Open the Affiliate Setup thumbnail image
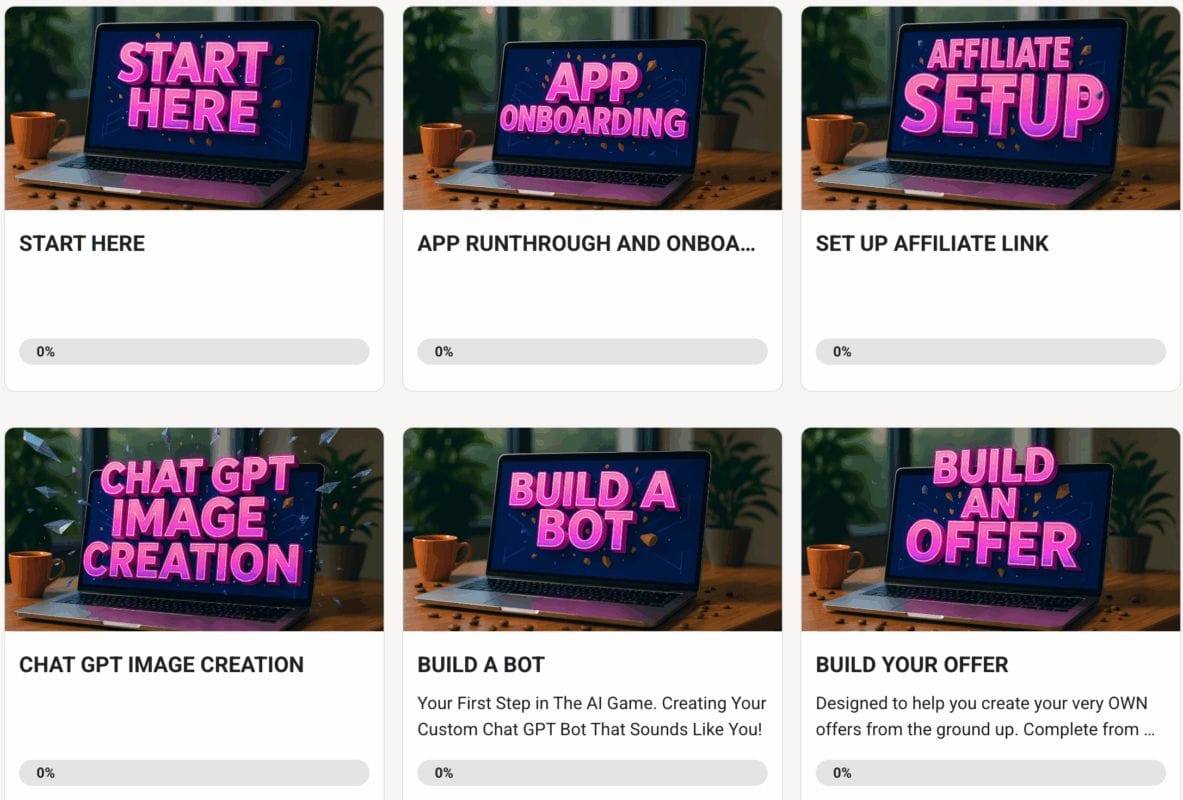 coord(991,108)
